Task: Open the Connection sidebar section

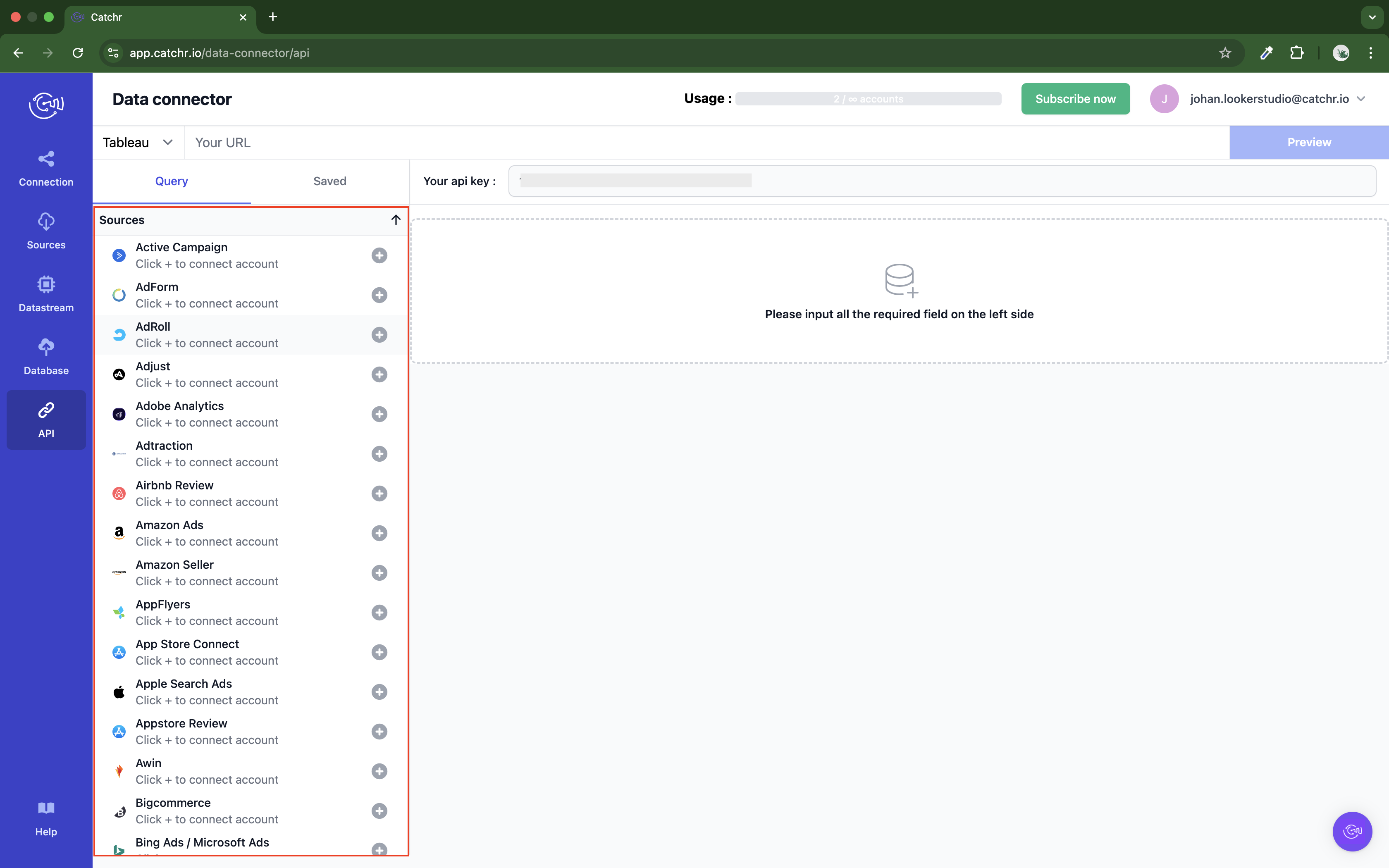Action: [46, 169]
